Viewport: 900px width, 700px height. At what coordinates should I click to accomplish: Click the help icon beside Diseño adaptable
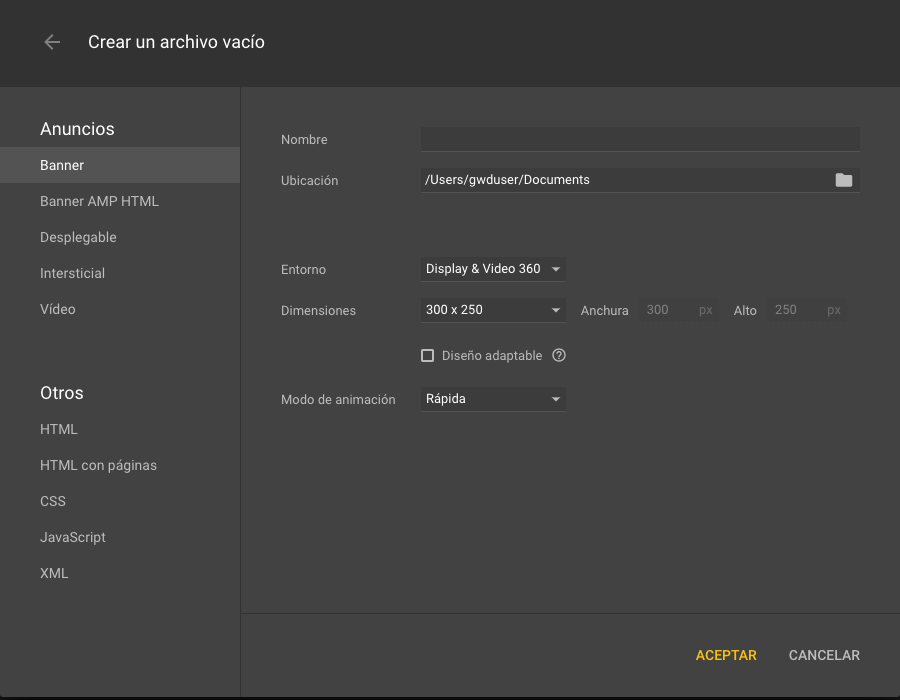559,355
